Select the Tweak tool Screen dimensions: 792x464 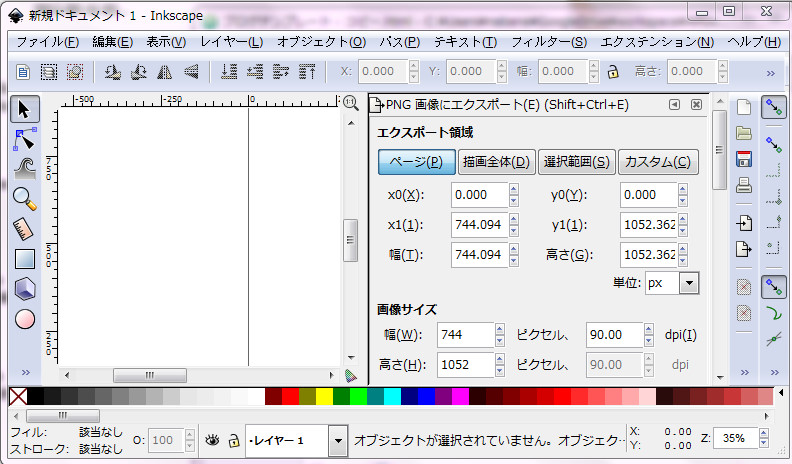24,169
